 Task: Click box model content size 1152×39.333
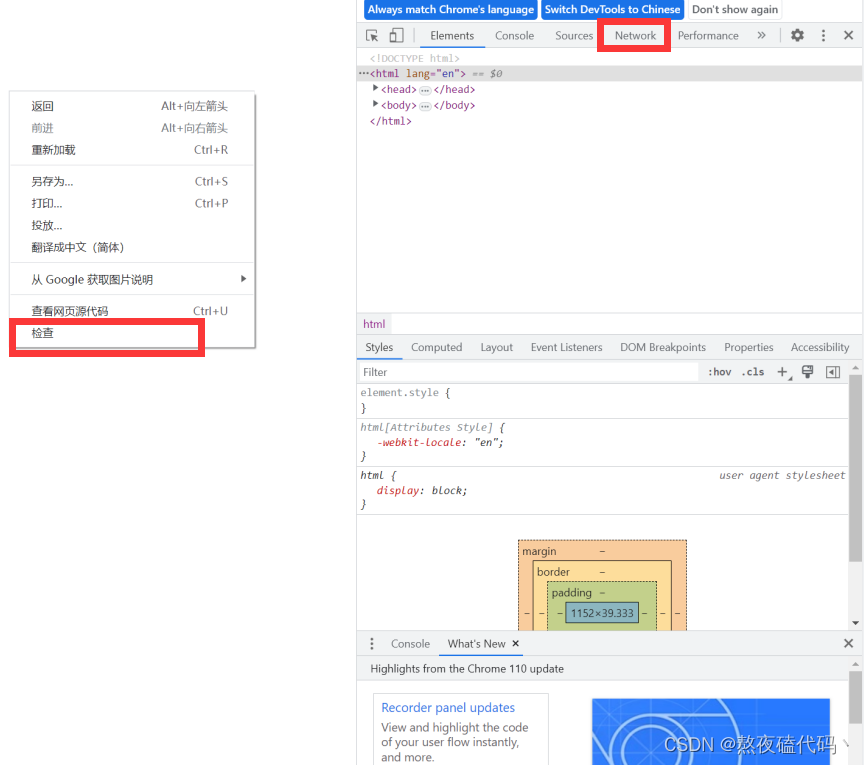coord(602,613)
